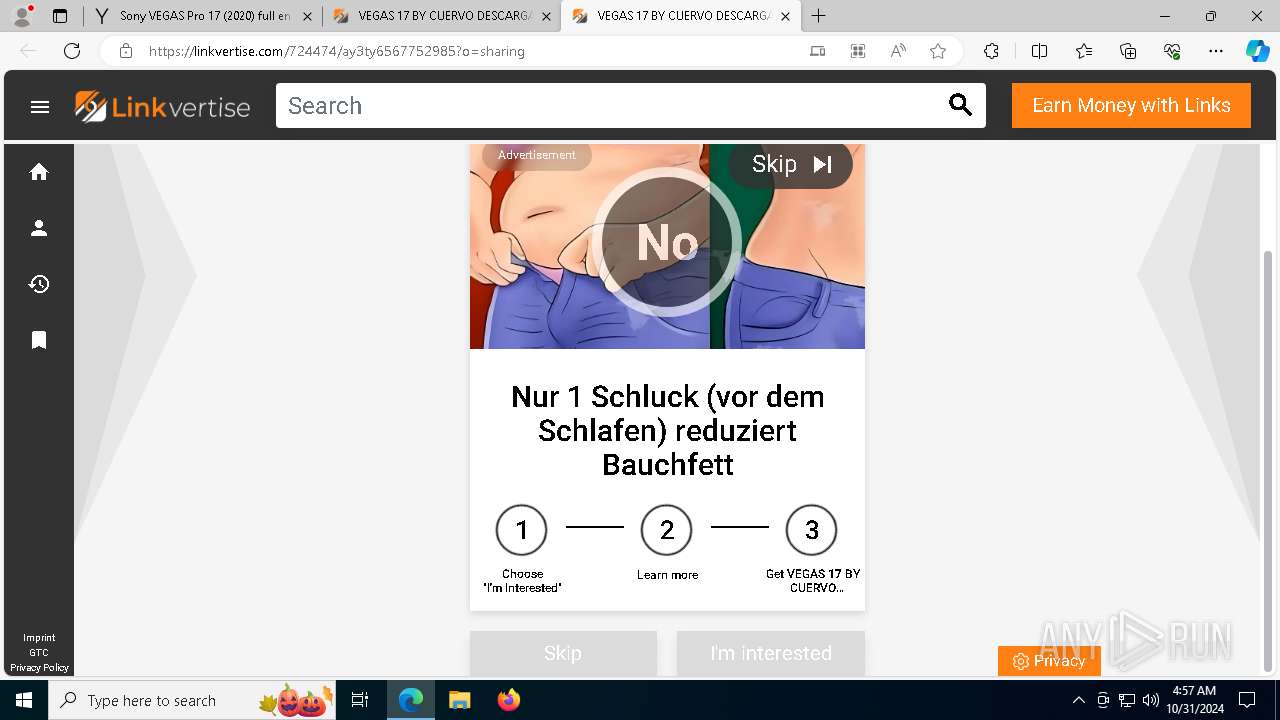
Task: Select the active VEGAS 17 BY CUERVO tab
Action: (x=680, y=16)
